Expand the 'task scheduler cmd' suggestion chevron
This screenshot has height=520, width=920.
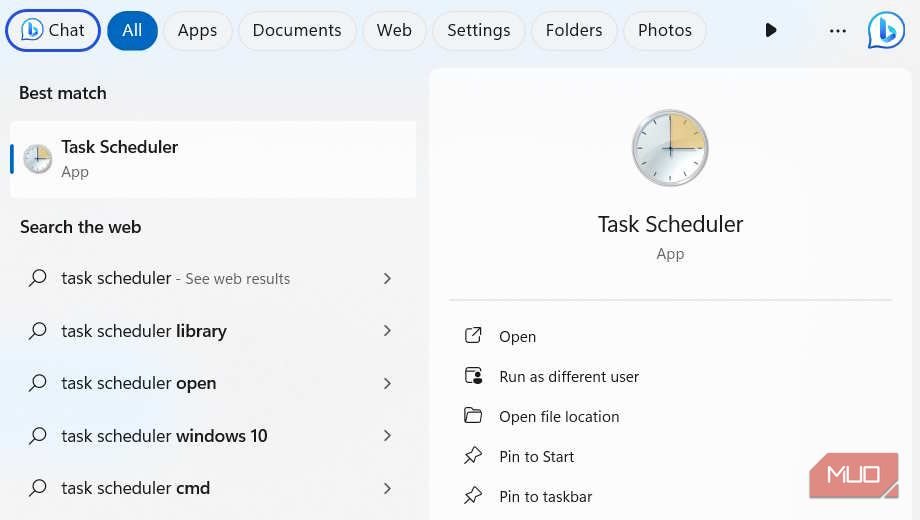click(387, 488)
